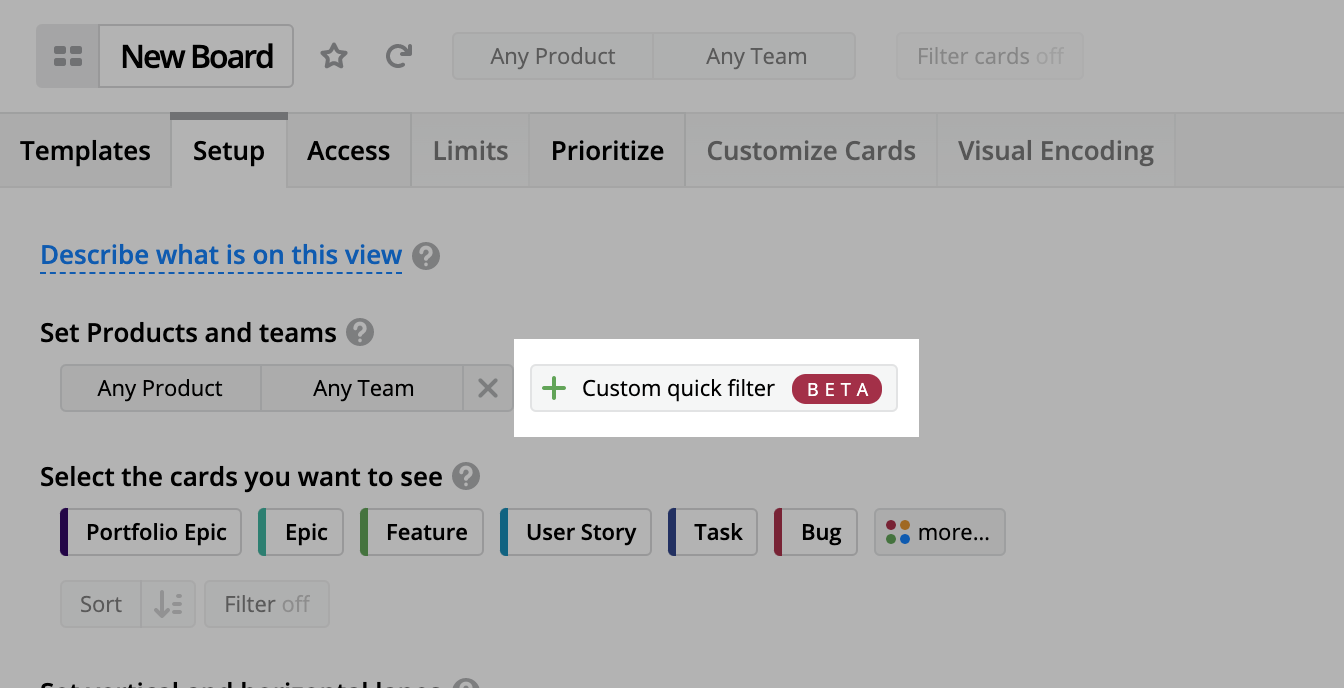This screenshot has width=1344, height=688.
Task: Remove the product-team filter with the X
Action: [x=488, y=388]
